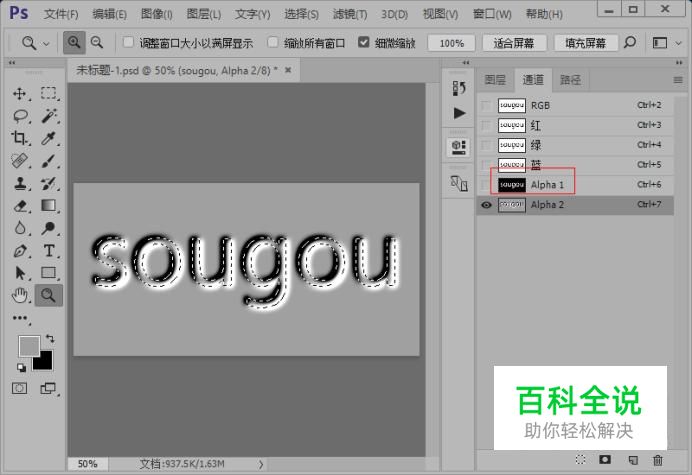Select the Magic Wand tool
Image resolution: width=692 pixels, height=475 pixels.
pos(49,116)
